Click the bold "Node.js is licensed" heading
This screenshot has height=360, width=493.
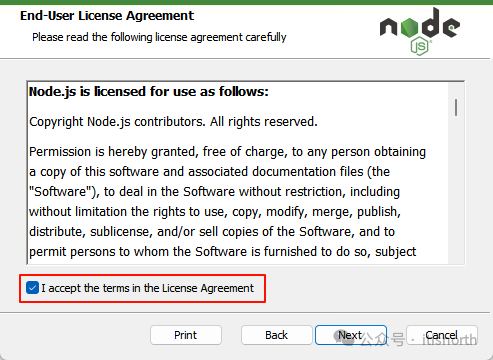(x=149, y=92)
